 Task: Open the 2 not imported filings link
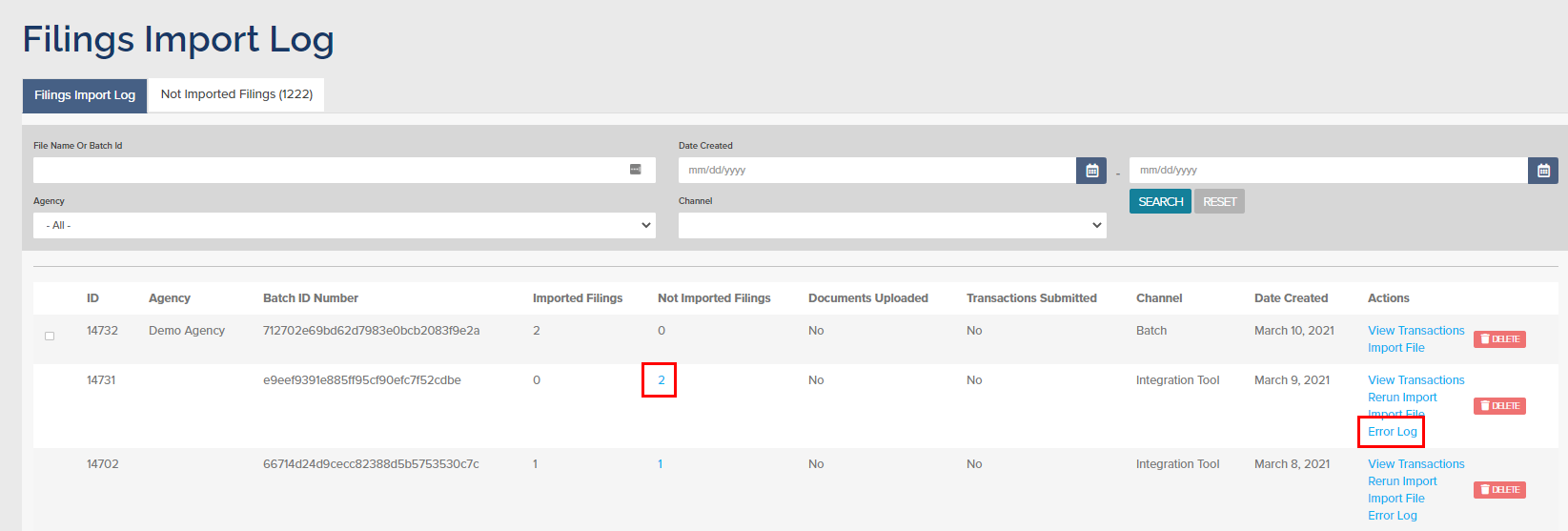[661, 380]
